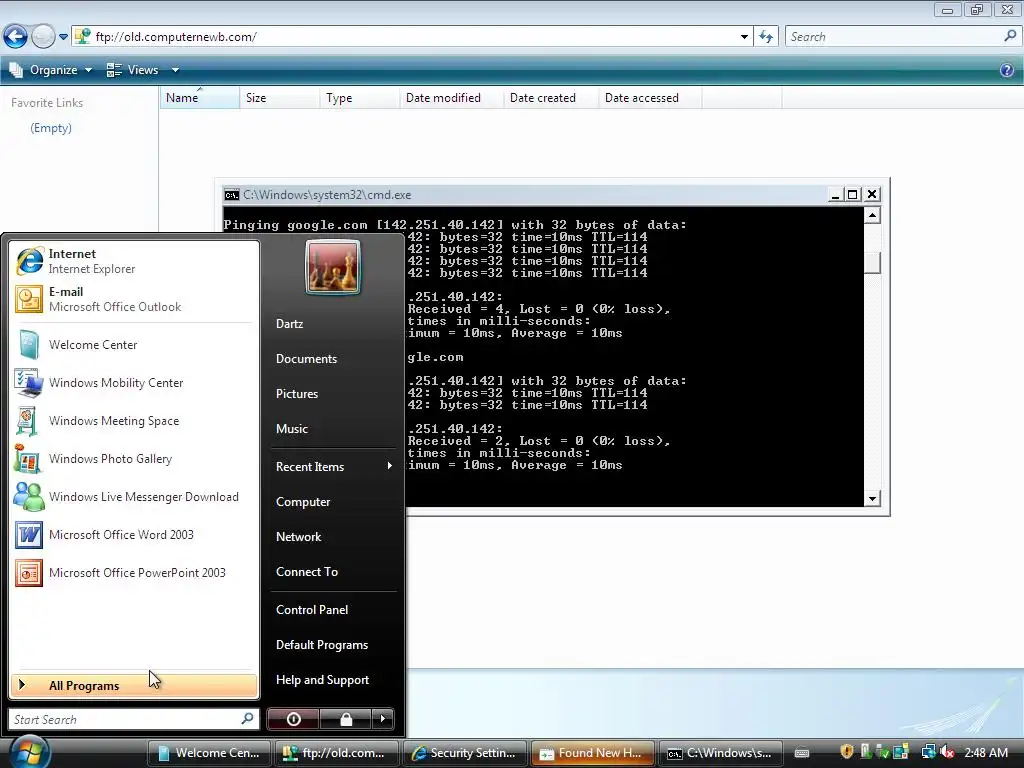This screenshot has width=1024, height=768.
Task: Open Internet Explorer from Start menu
Action: tap(134, 261)
